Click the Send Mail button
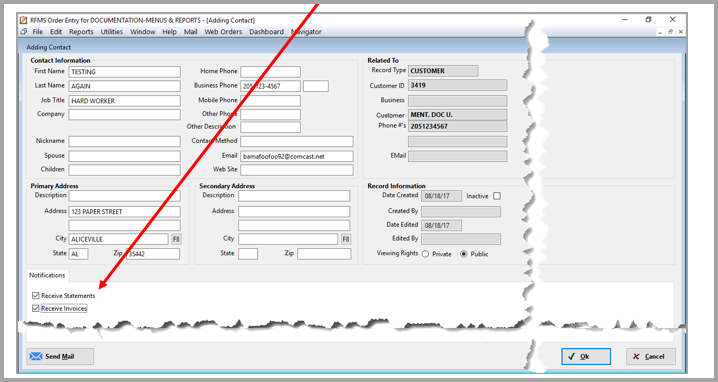 click(x=60, y=356)
